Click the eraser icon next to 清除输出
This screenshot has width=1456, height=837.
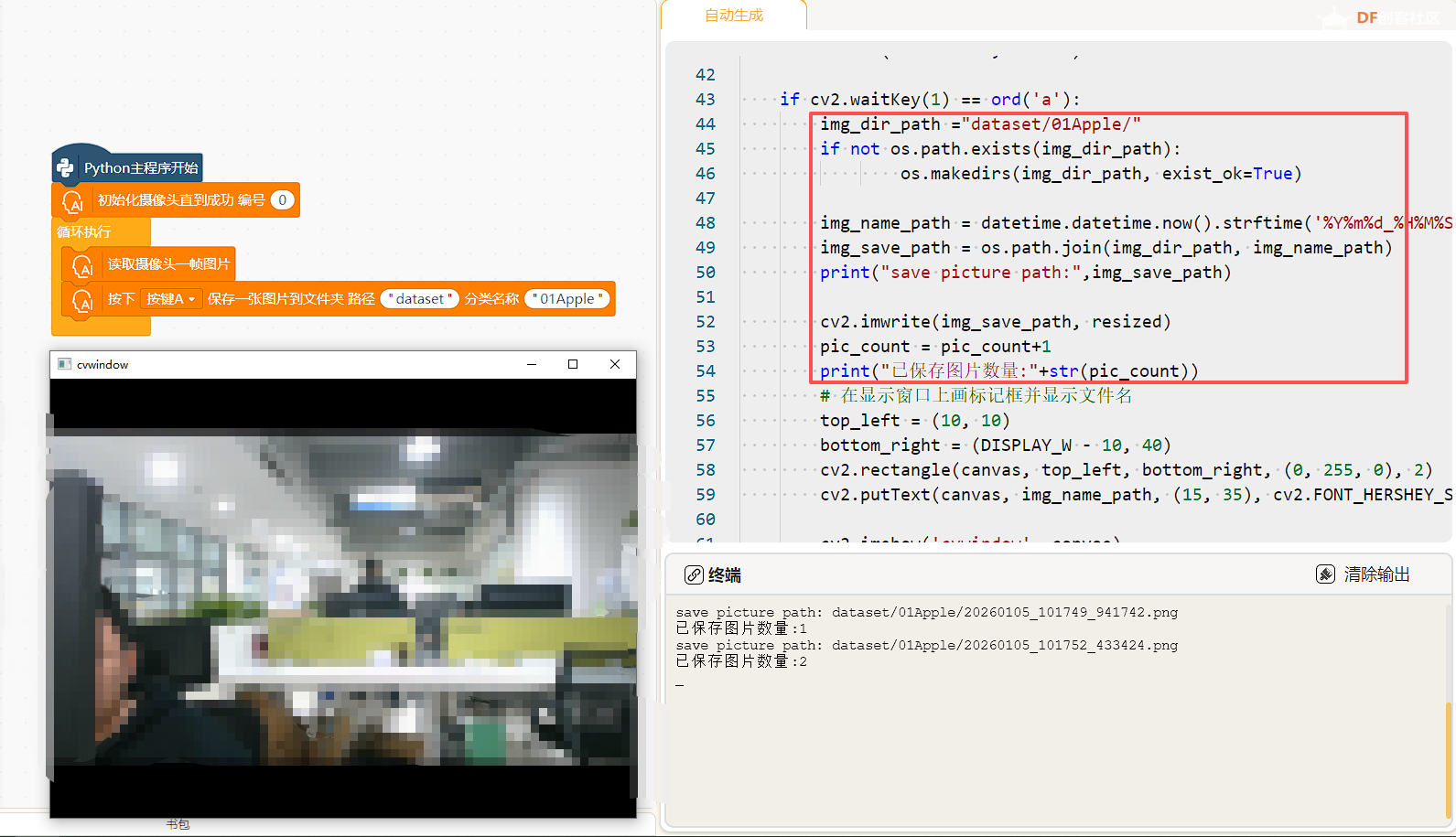coord(1325,574)
